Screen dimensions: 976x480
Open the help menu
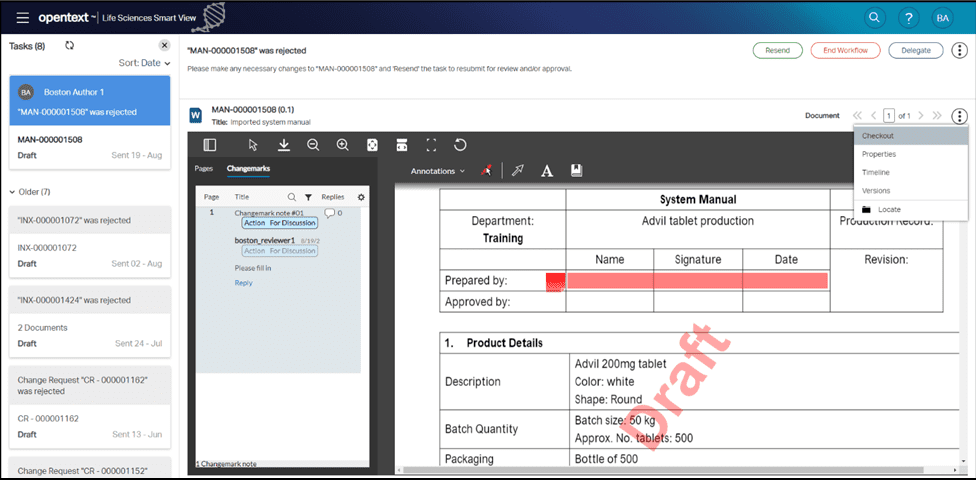pyautogui.click(x=909, y=18)
